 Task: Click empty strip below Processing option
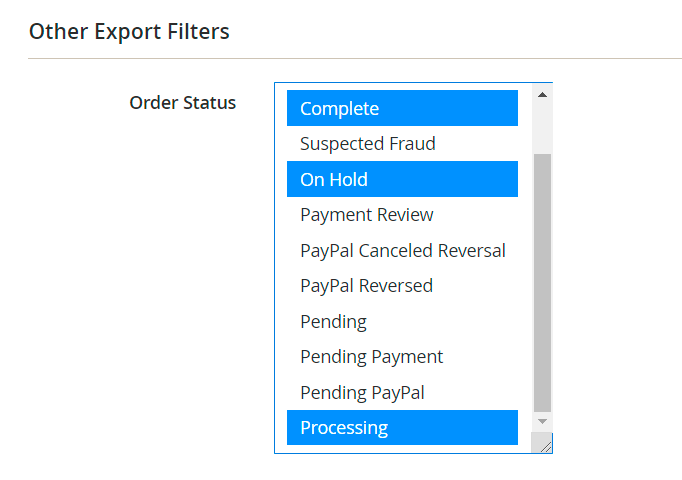(402, 449)
